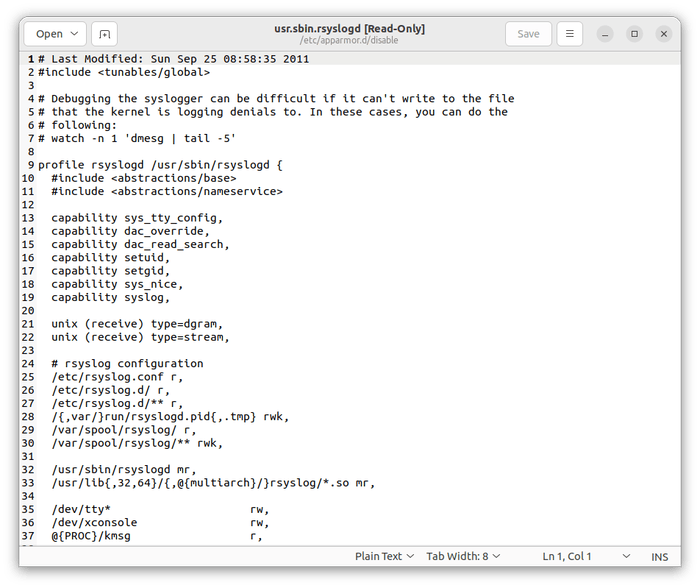Click 'profile rsyslogd /usr/sbin/rsyslogd {' line
Screen dimensions: 700x588
click(160, 165)
